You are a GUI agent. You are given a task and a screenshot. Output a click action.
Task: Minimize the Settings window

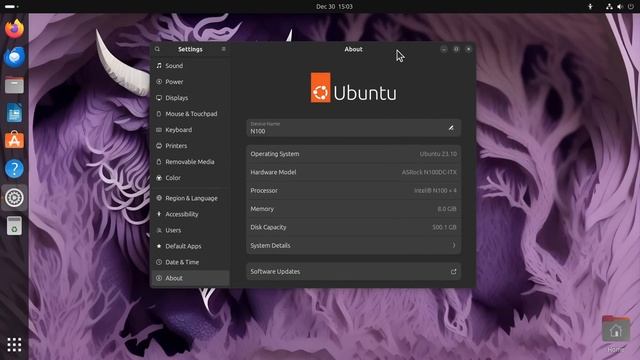[x=444, y=49]
